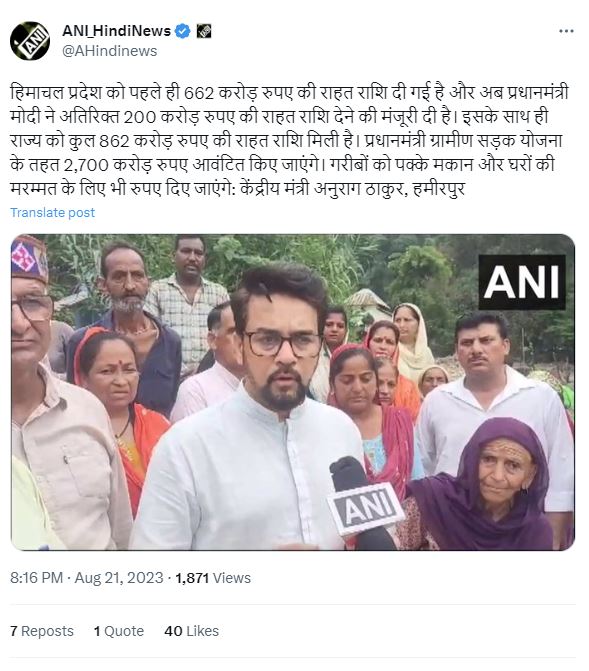
Task: Visit the @AHindinews handle link
Action: point(110,51)
